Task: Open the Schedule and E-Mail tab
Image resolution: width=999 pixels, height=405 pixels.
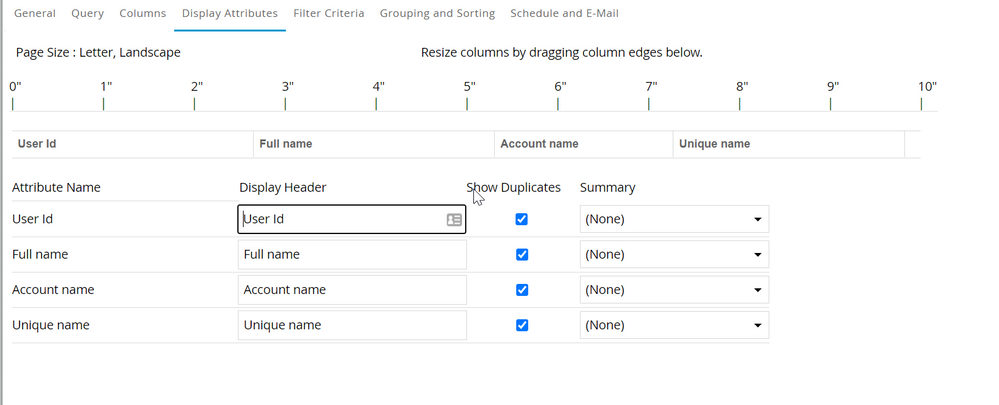Action: (564, 14)
